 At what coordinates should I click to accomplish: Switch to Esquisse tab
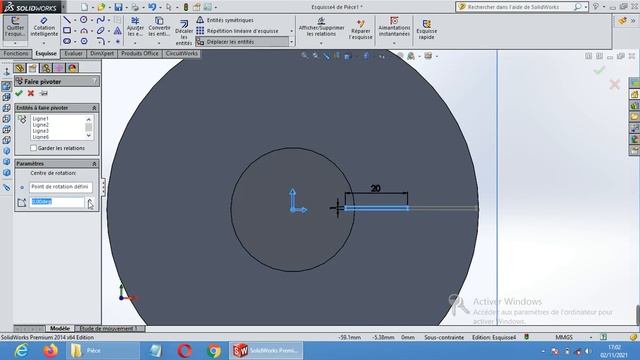tap(46, 53)
